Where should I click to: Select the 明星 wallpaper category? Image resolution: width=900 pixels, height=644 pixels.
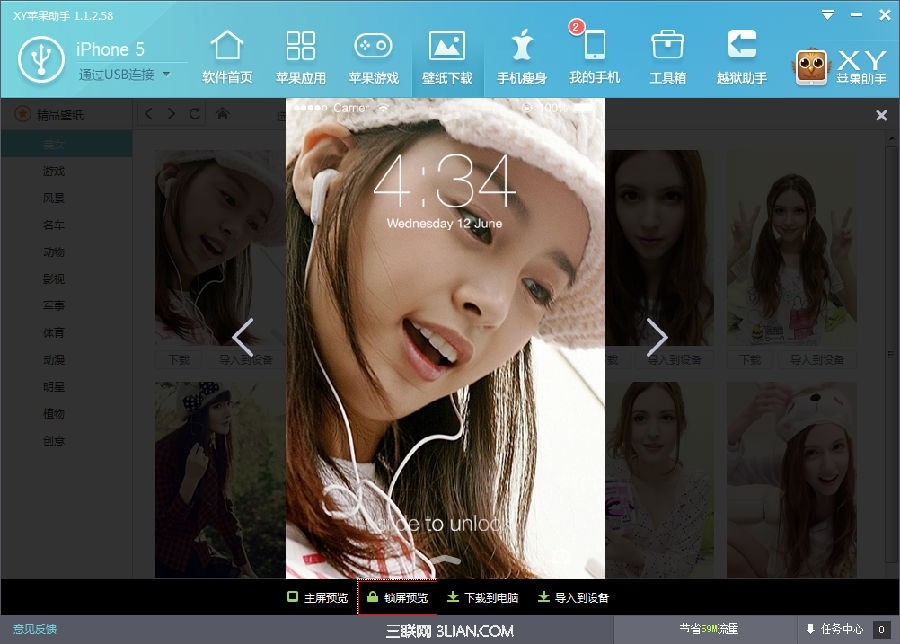pos(53,387)
